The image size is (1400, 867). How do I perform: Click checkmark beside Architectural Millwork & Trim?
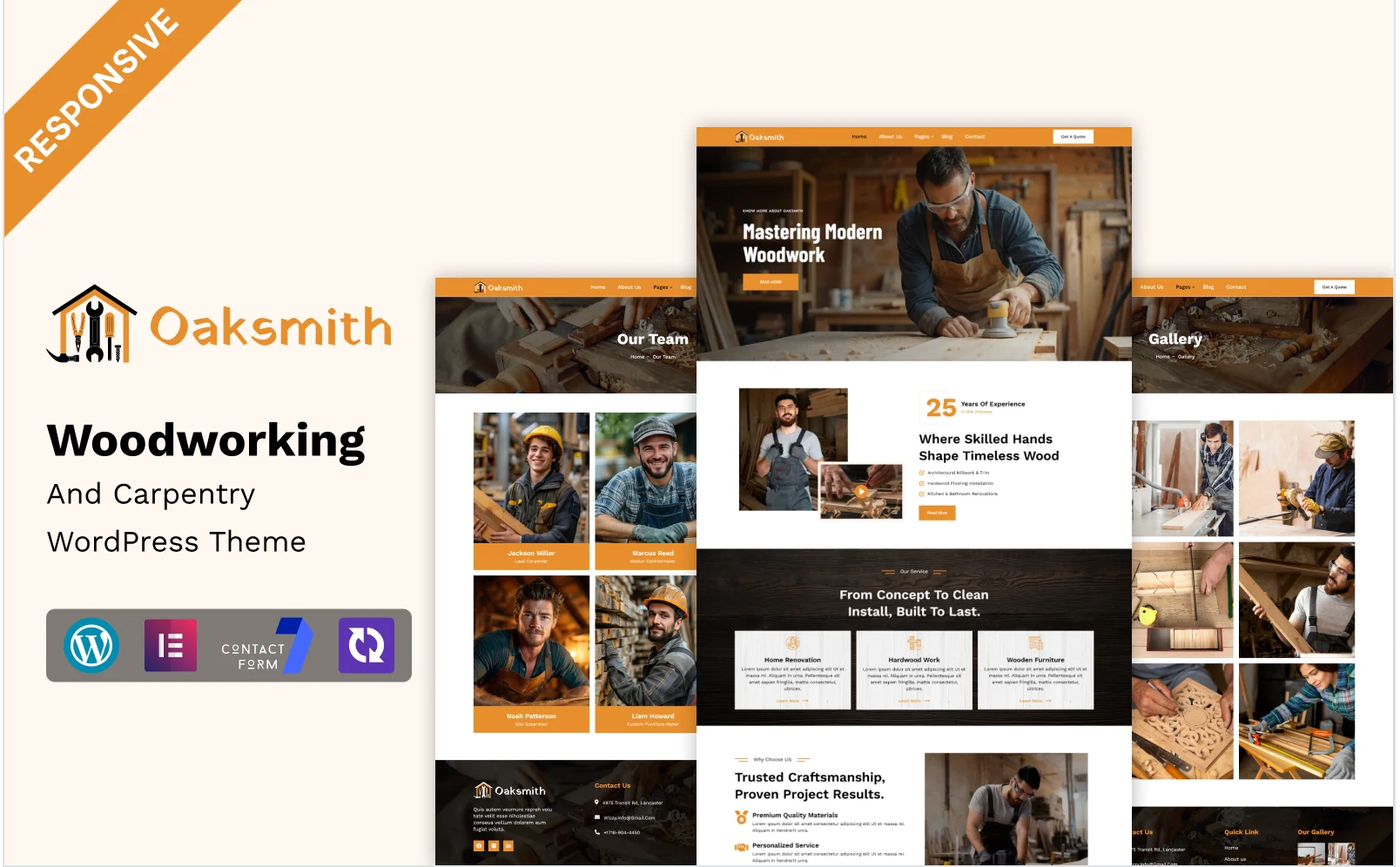[x=922, y=473]
